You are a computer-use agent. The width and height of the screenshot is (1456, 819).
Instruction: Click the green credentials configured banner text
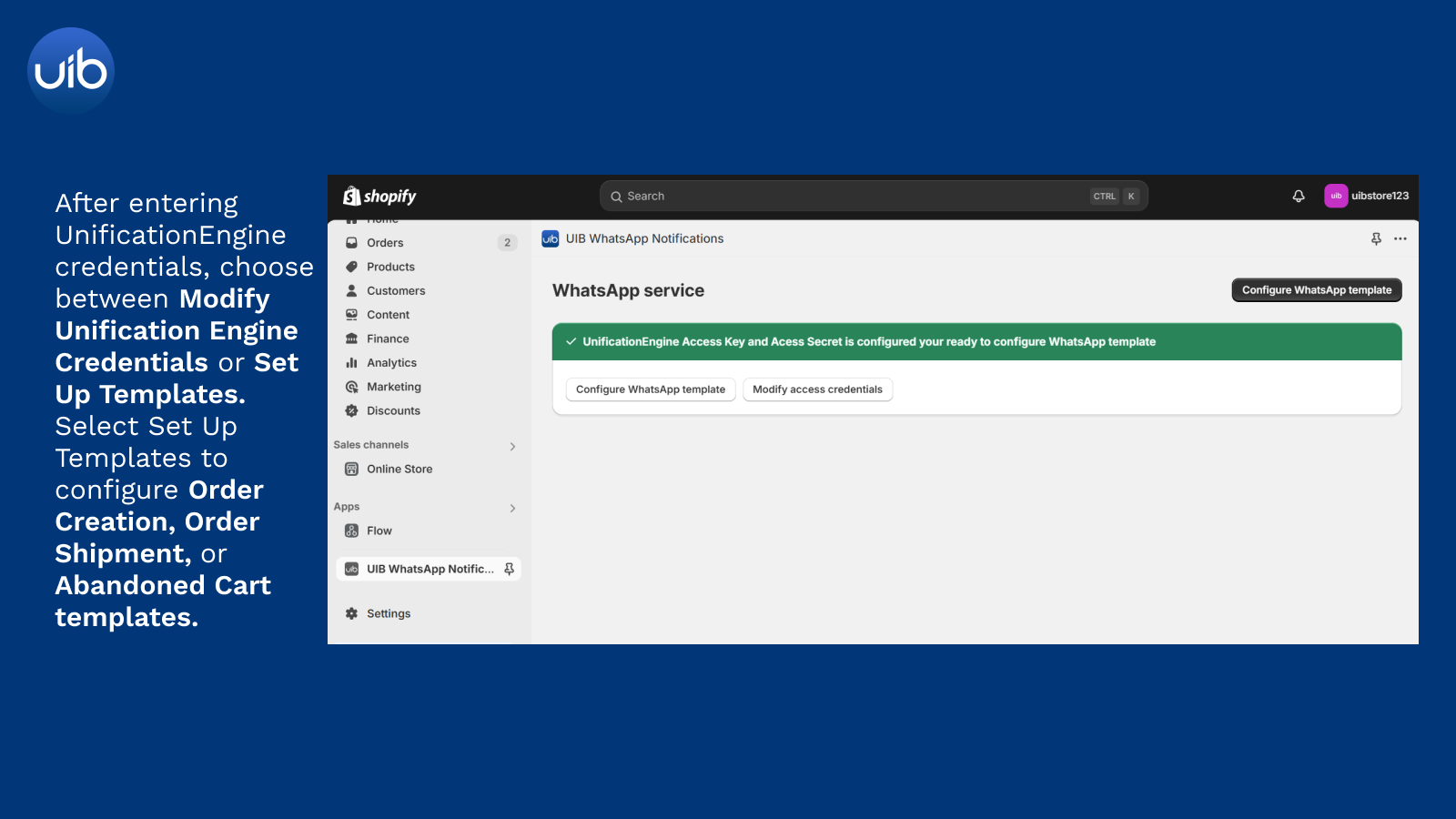(x=869, y=342)
